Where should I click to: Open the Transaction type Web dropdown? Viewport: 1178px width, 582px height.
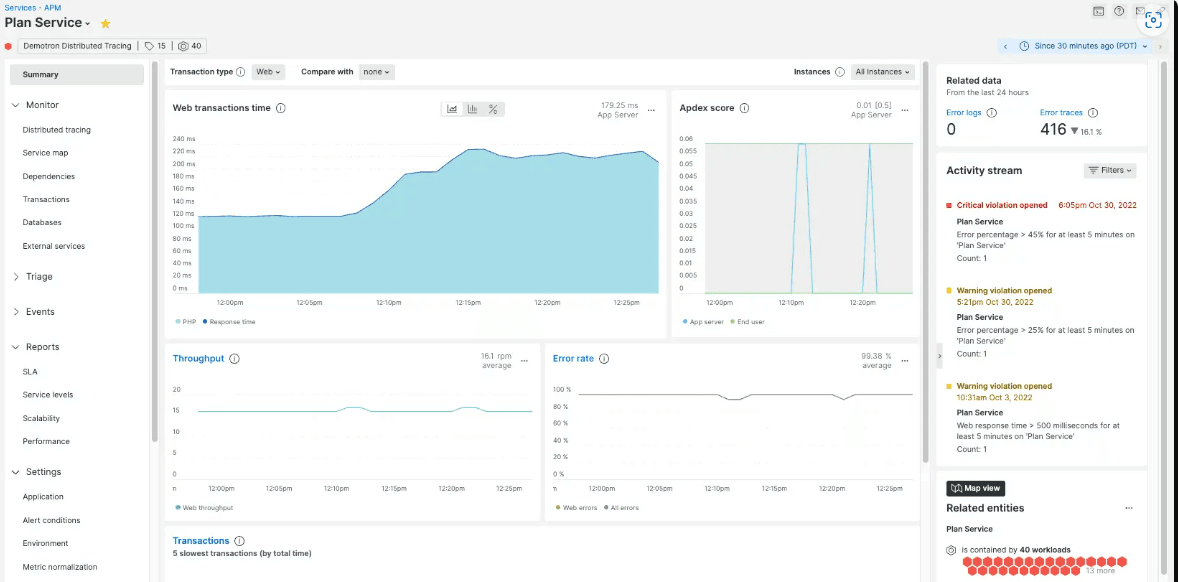point(269,72)
